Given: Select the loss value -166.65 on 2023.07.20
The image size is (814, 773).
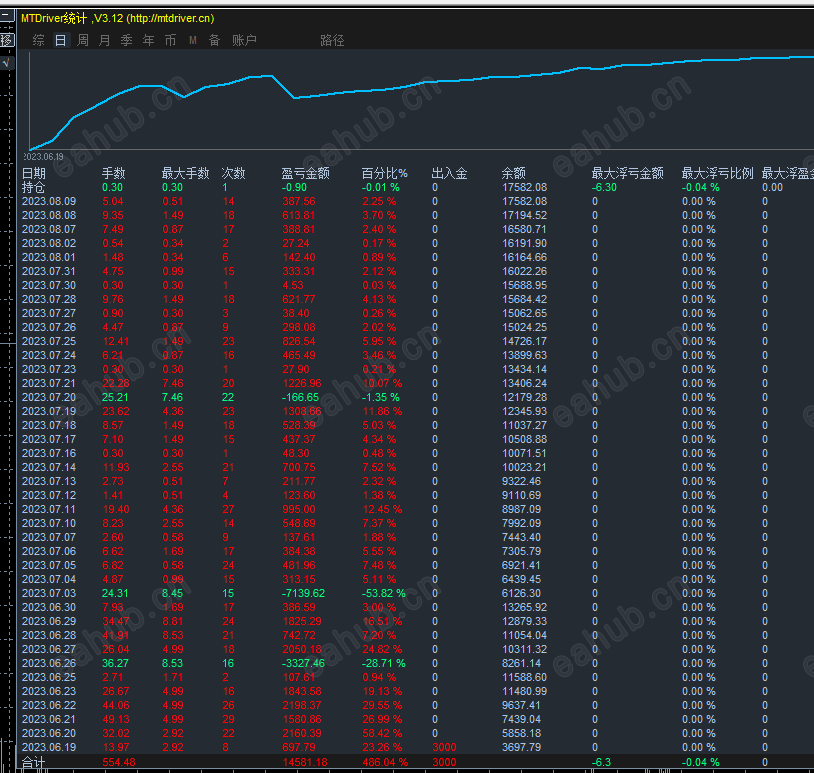Looking at the screenshot, I should (x=300, y=398).
